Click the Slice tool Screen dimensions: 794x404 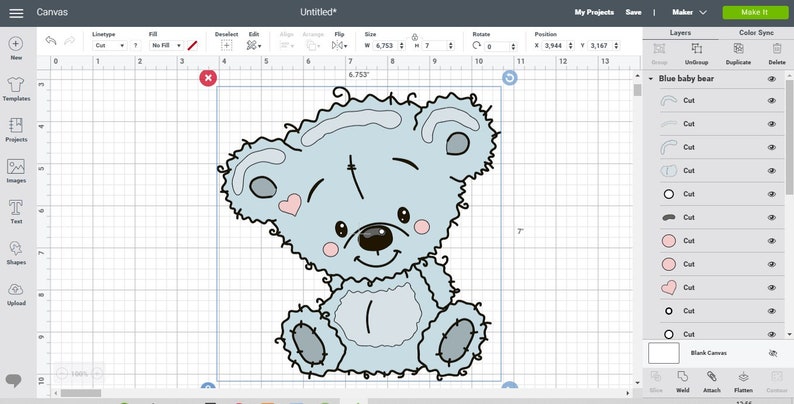[x=655, y=377]
